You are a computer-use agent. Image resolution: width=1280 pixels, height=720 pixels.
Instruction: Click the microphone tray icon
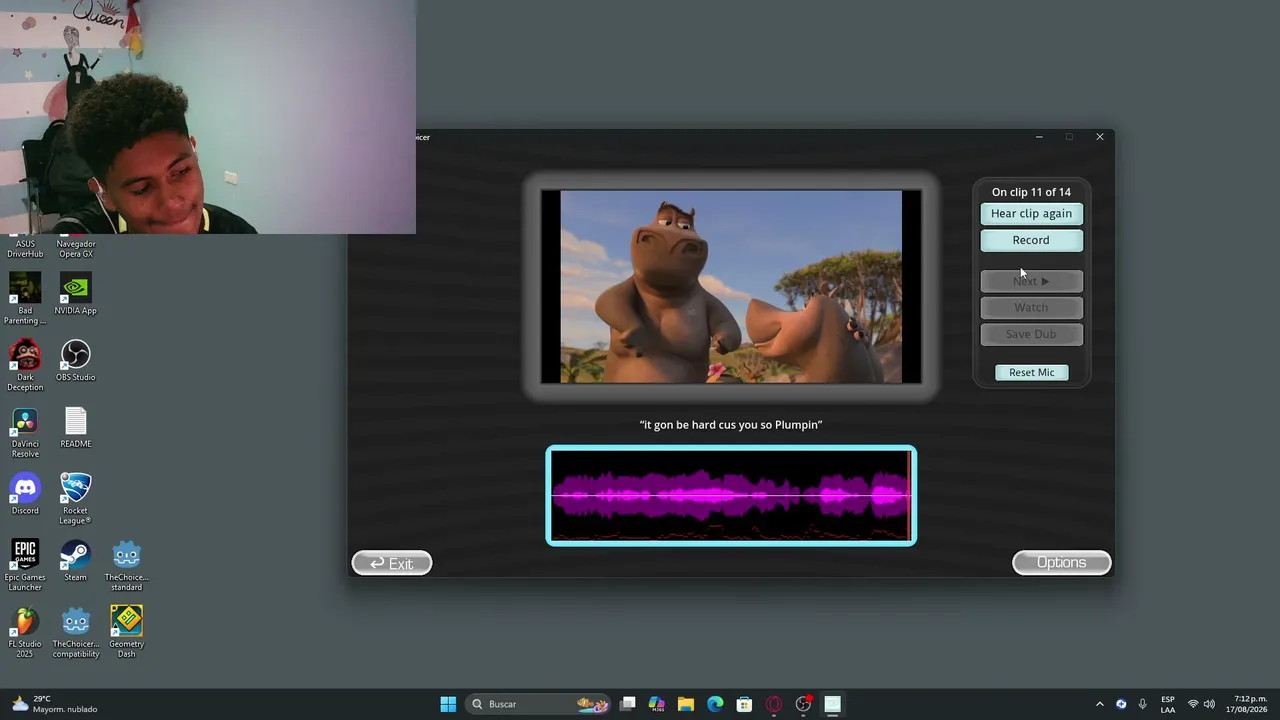1142,704
